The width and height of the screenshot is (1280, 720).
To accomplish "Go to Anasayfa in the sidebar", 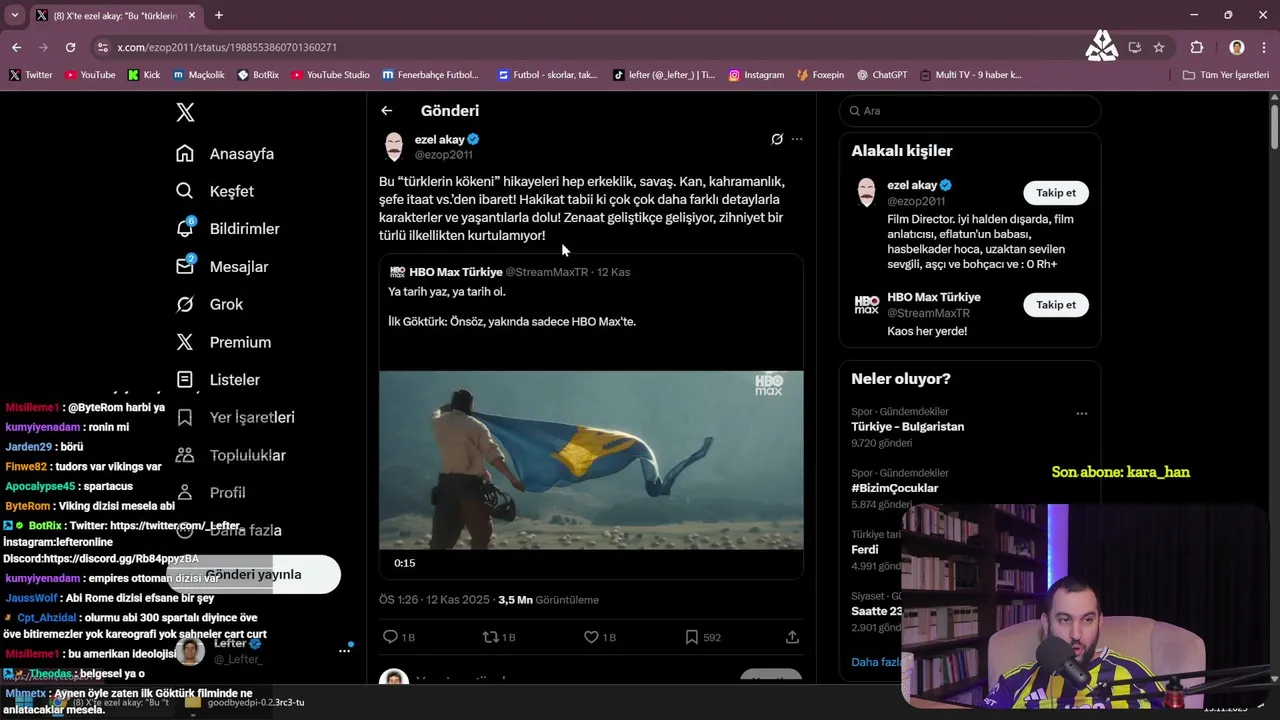I will tap(225, 154).
